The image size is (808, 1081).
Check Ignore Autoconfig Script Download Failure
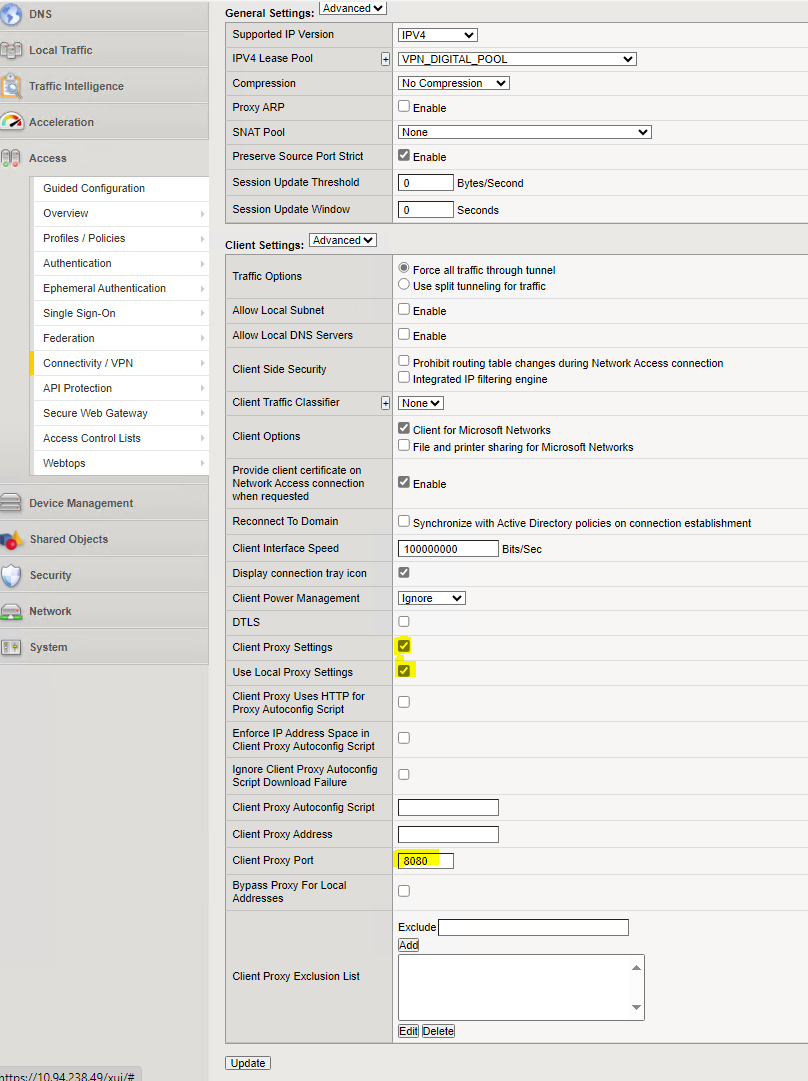(404, 775)
